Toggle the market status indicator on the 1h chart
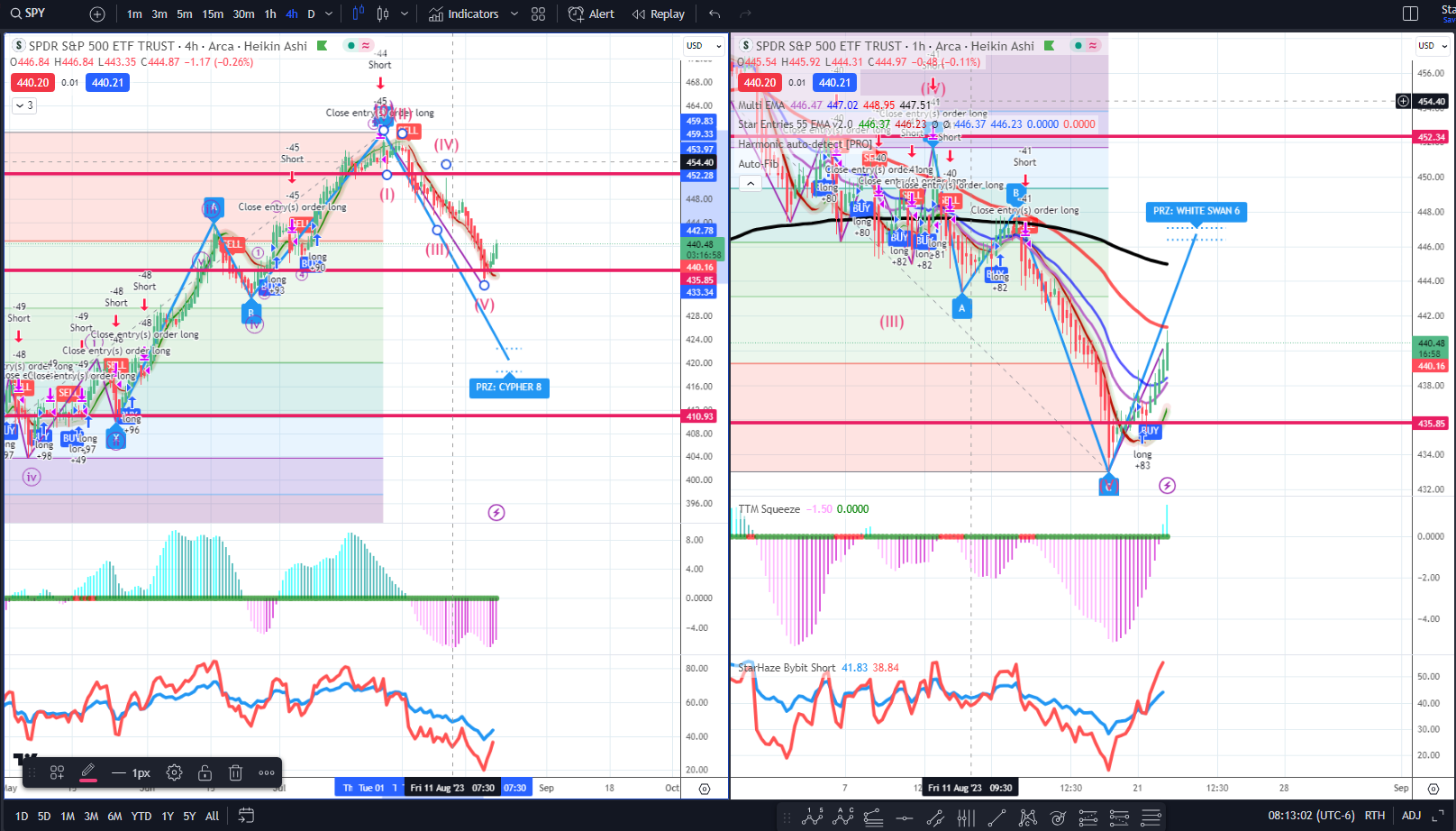The image size is (1456, 831). point(1078,46)
